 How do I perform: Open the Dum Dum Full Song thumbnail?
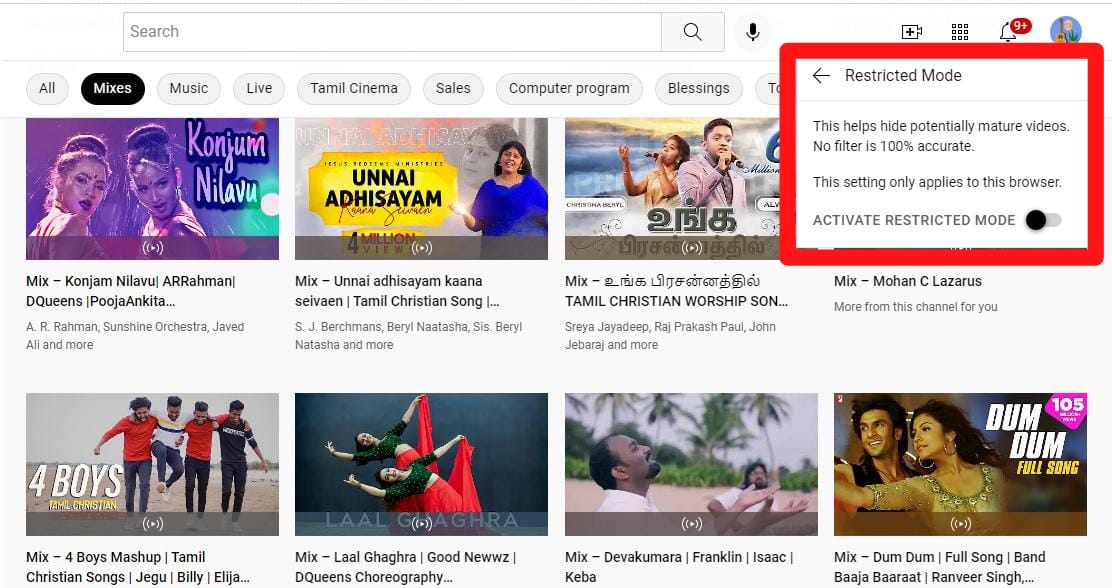coord(960,465)
